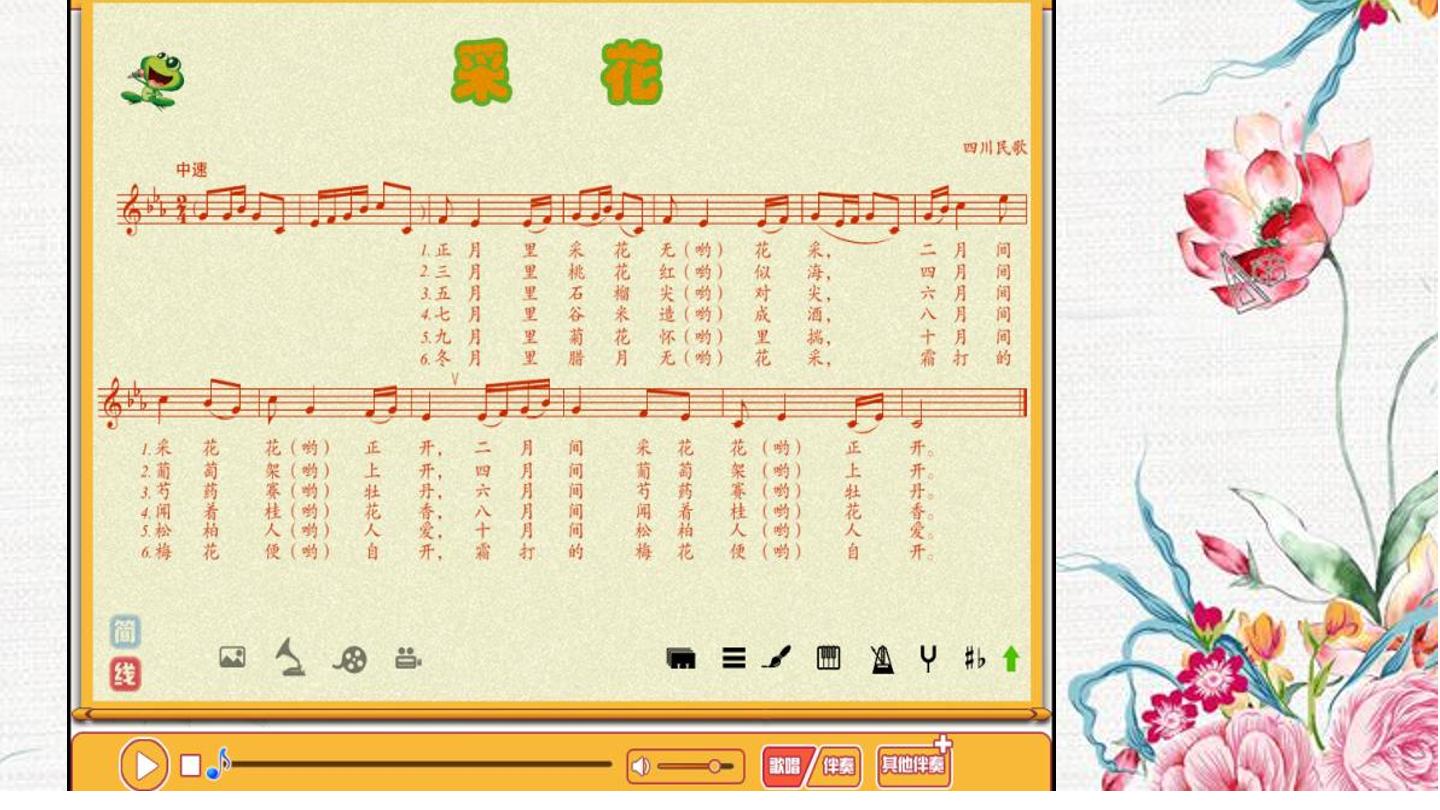This screenshot has width=1440, height=810.
Task: Click the singing frog mascot icon
Action: tap(153, 80)
